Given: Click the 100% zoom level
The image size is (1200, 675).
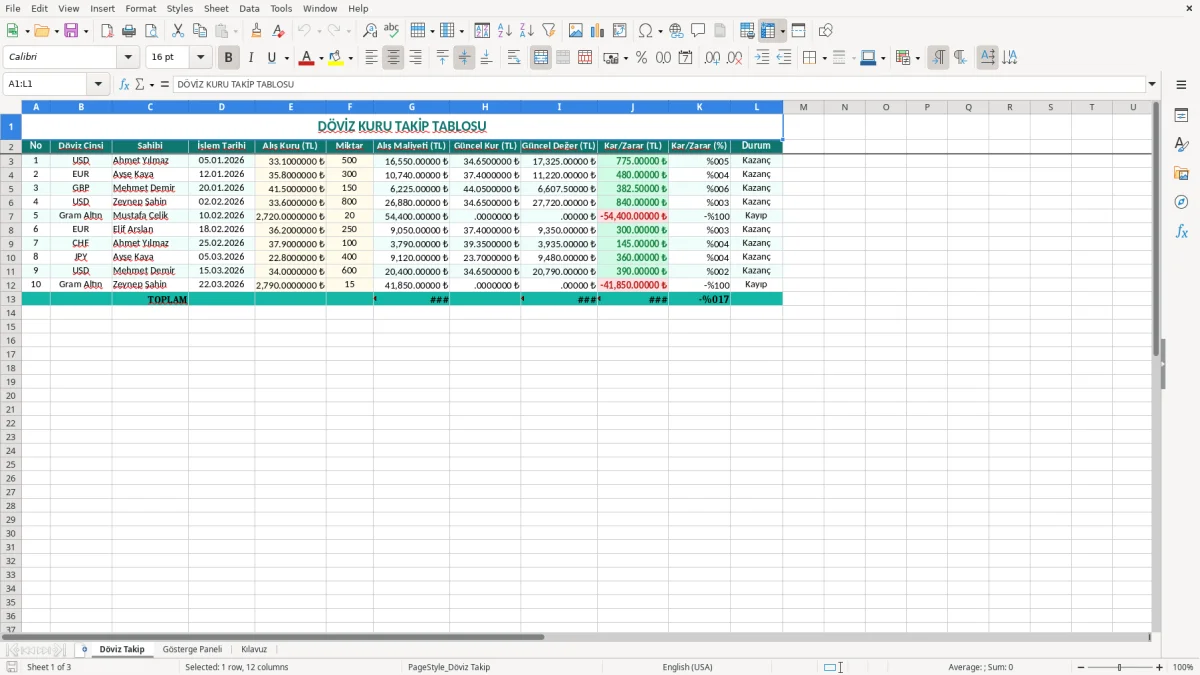Looking at the screenshot, I should click(1183, 667).
